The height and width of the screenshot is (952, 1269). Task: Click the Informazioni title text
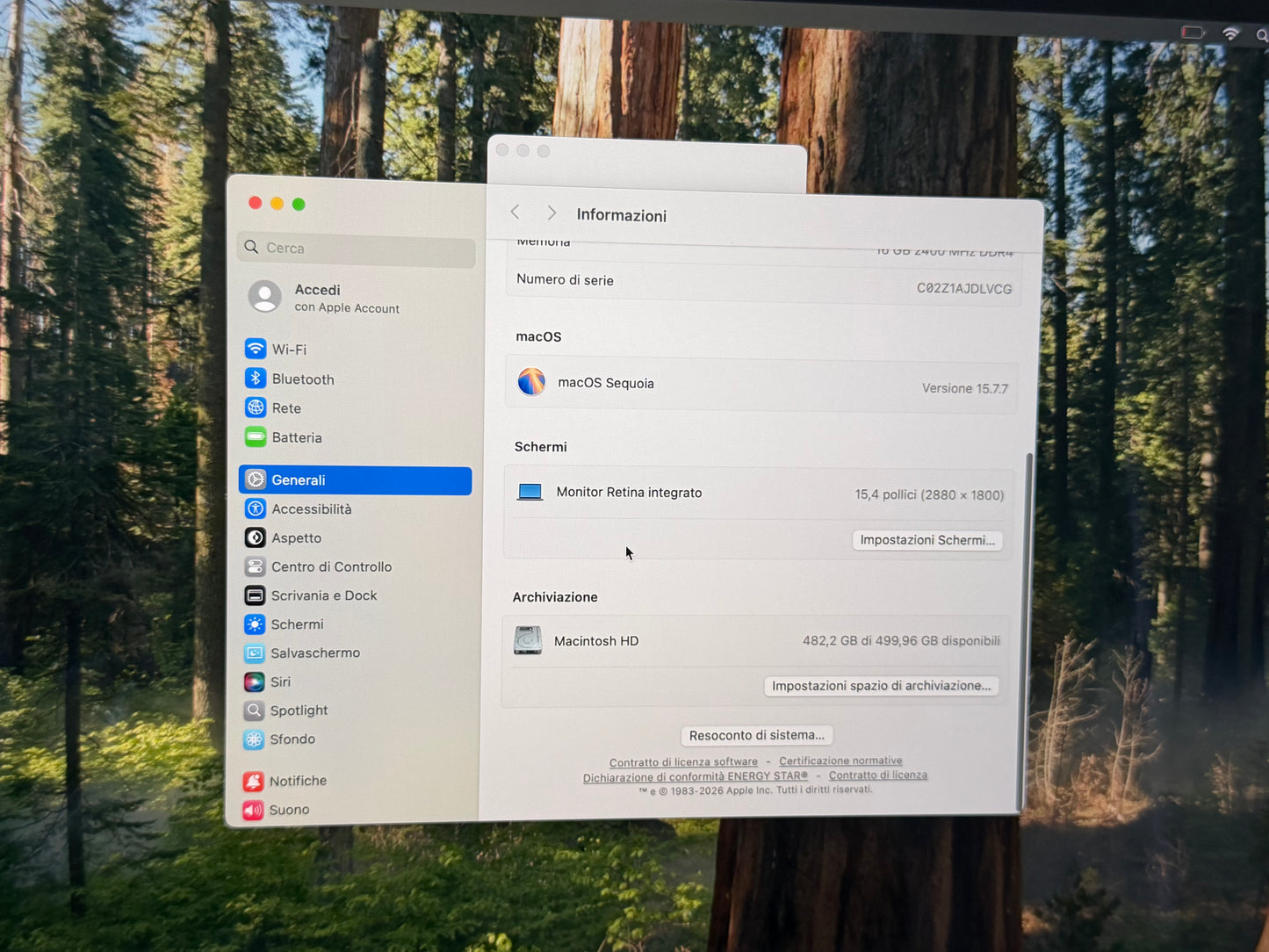point(622,215)
